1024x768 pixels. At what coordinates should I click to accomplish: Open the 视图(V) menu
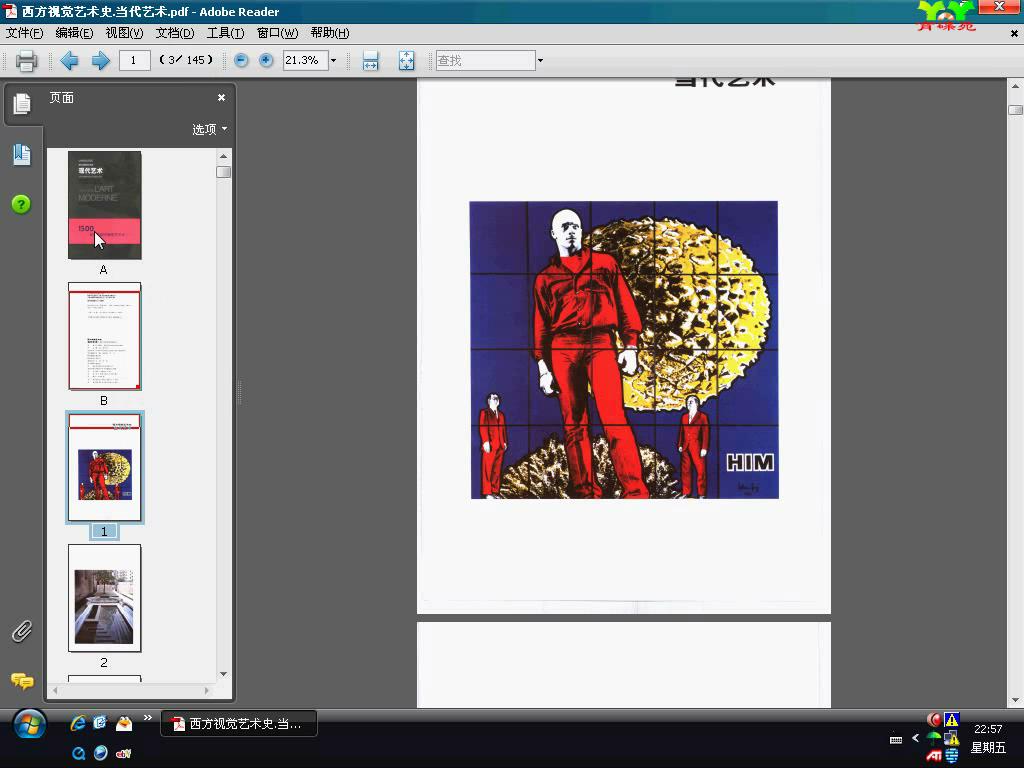[x=124, y=33]
